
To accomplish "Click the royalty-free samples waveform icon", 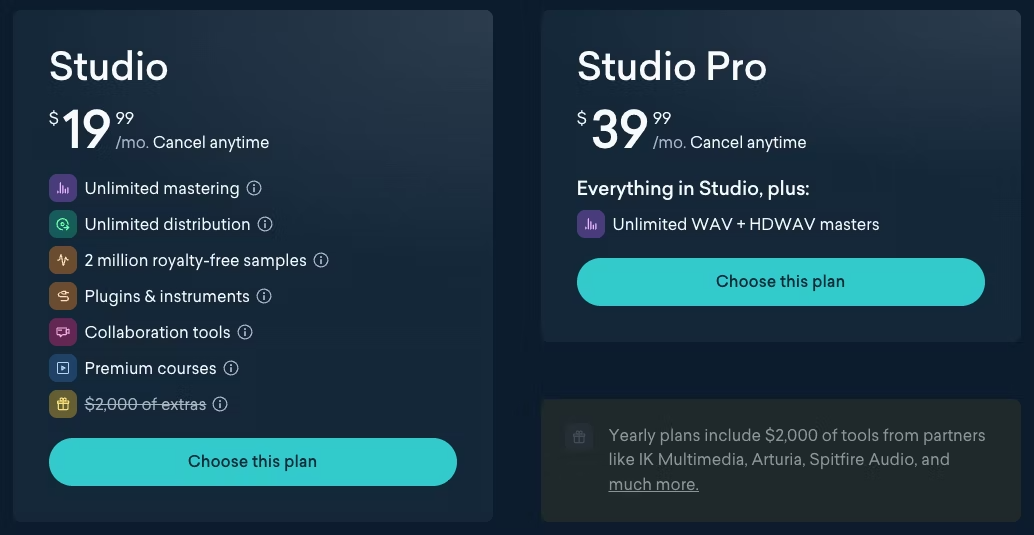I will [x=63, y=260].
